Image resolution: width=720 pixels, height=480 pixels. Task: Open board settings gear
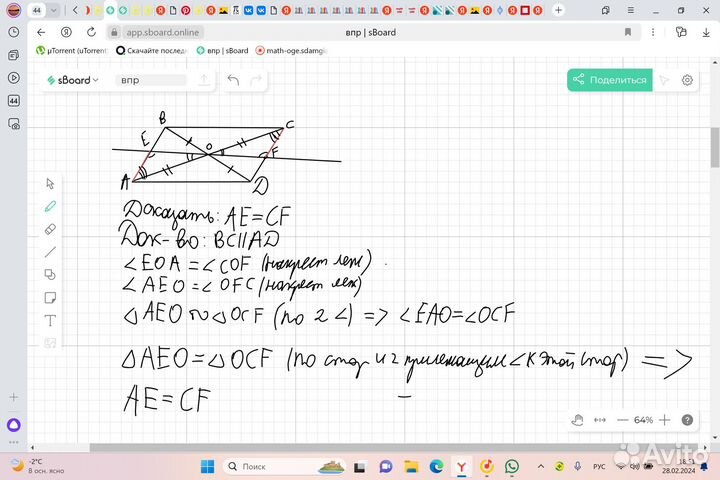click(x=688, y=80)
